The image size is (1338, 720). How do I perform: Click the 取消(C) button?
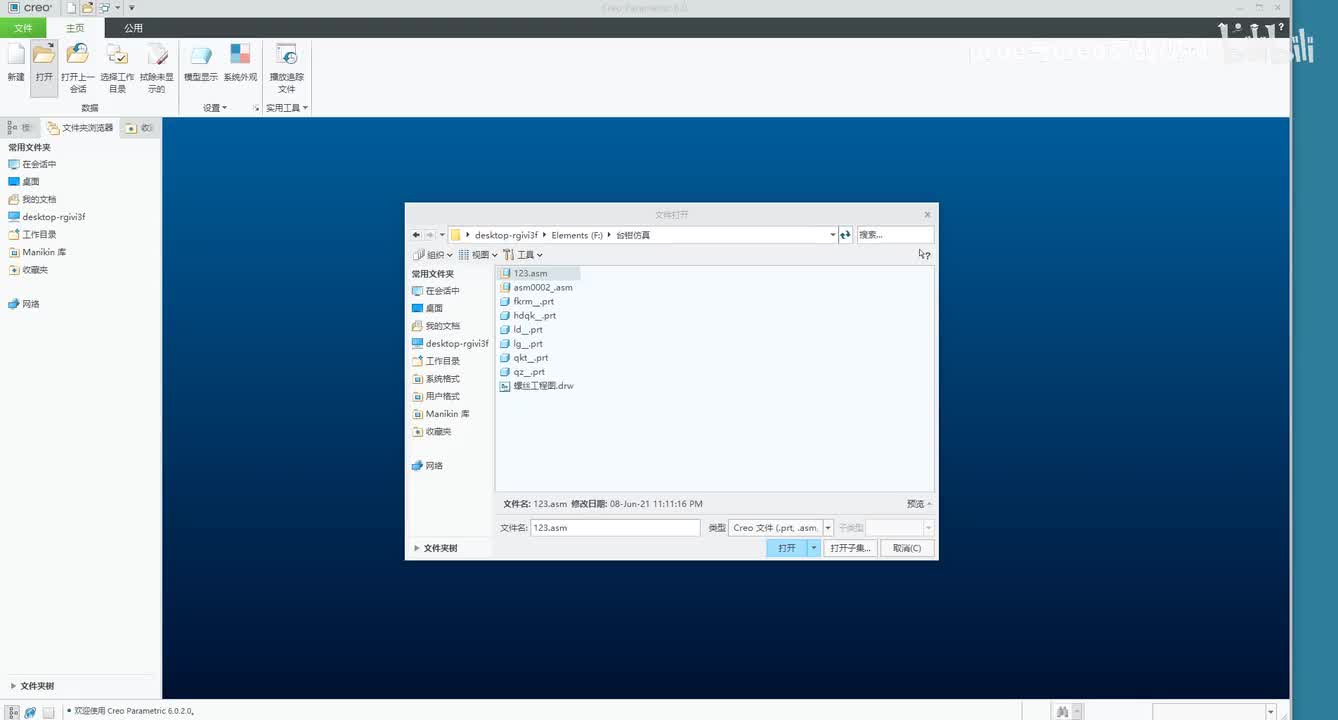coord(908,548)
